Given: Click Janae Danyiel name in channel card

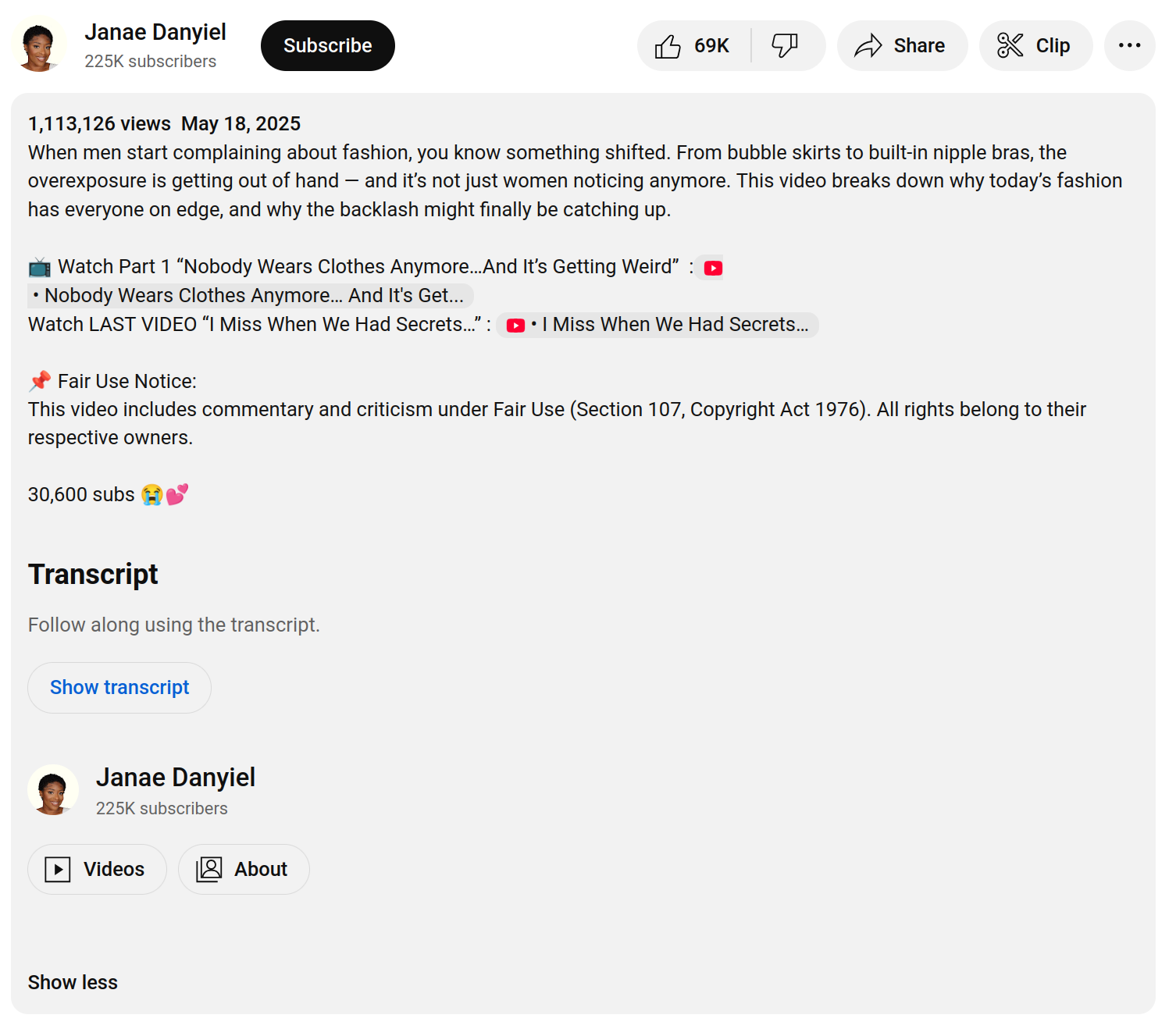Looking at the screenshot, I should pyautogui.click(x=176, y=778).
